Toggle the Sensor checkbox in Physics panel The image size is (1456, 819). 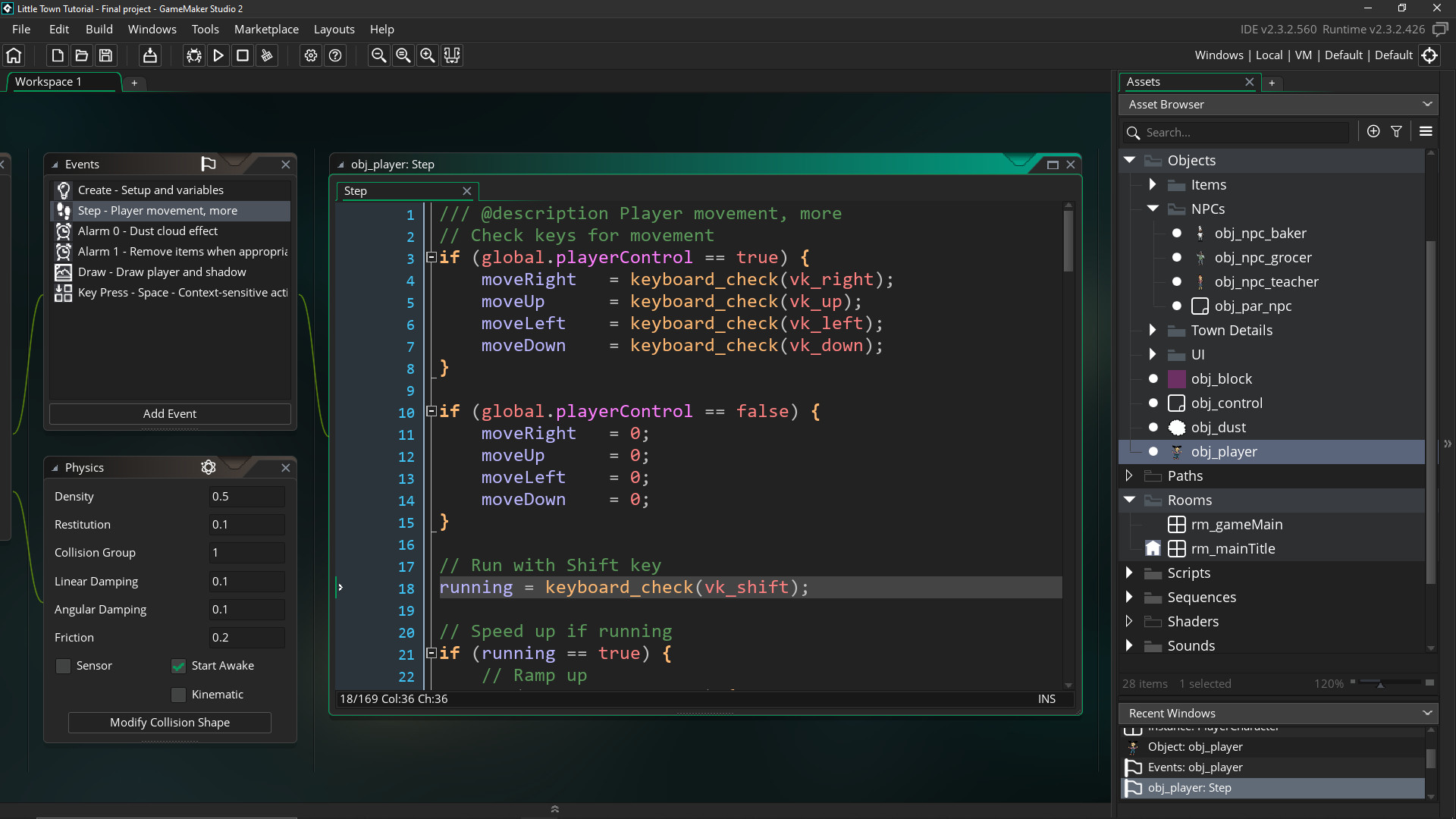[62, 665]
